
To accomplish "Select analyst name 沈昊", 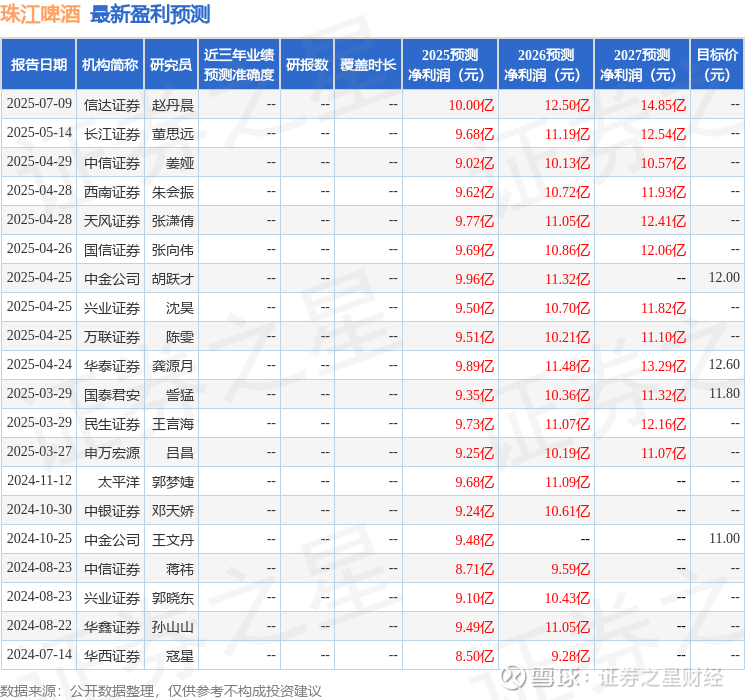I will click(180, 308).
